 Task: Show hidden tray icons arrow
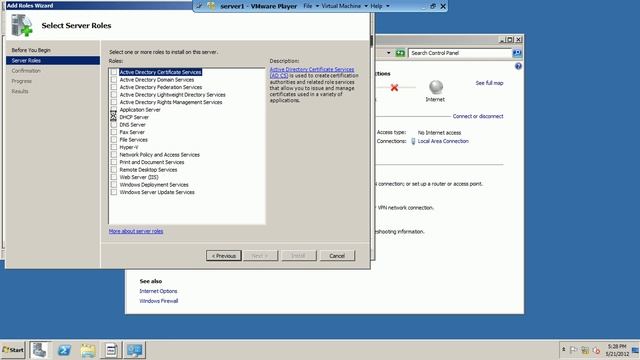564,349
